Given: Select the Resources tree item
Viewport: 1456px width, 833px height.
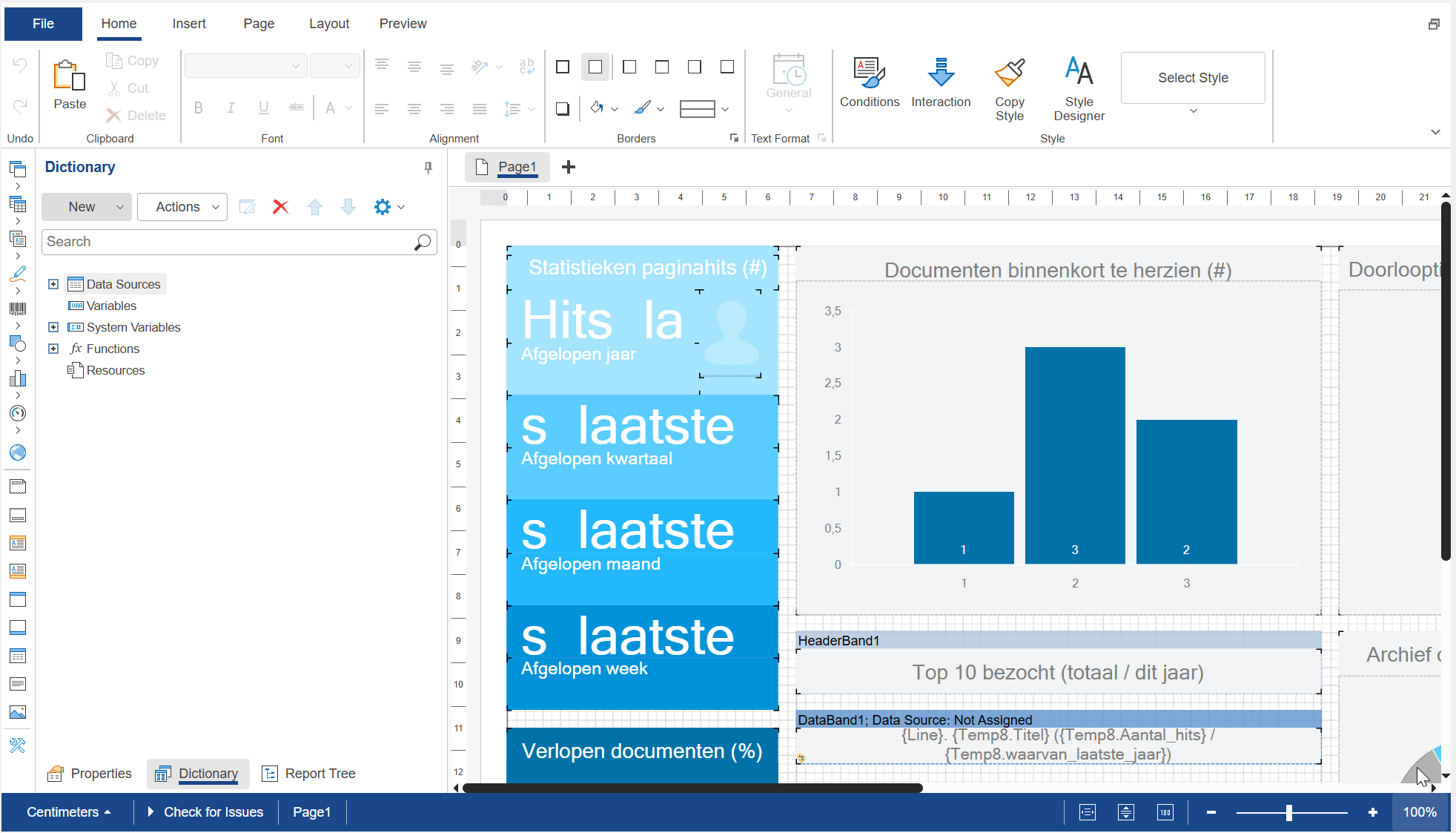Looking at the screenshot, I should [x=106, y=370].
